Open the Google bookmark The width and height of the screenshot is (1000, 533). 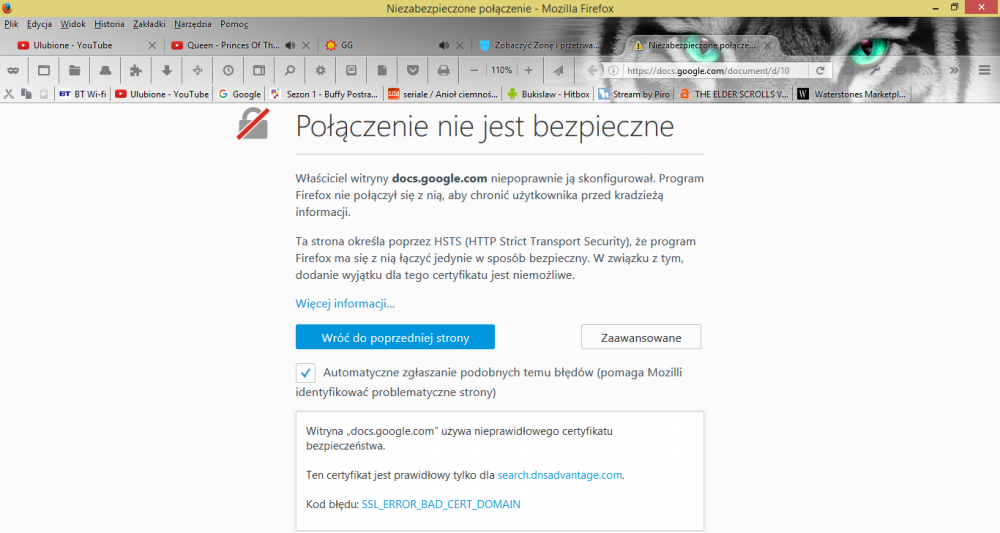[239, 94]
